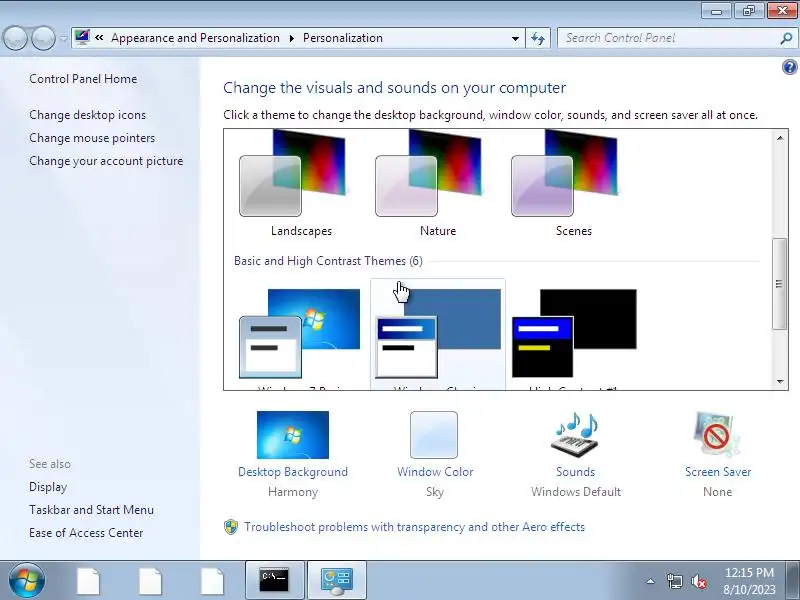Open Ease of Access Center link
The image size is (800, 600).
86,533
